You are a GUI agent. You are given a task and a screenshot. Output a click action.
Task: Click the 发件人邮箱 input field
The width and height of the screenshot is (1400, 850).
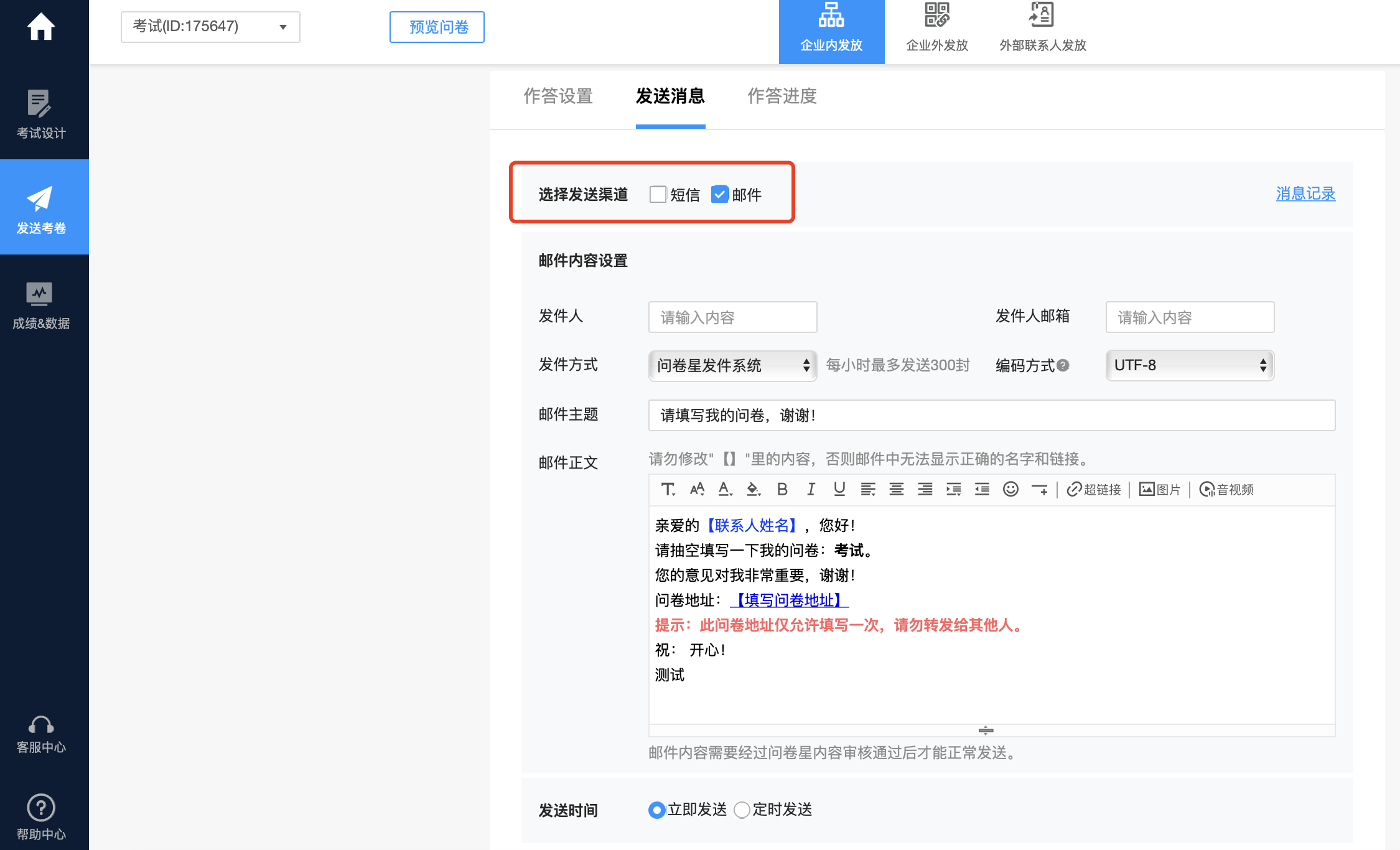pyautogui.click(x=1190, y=317)
